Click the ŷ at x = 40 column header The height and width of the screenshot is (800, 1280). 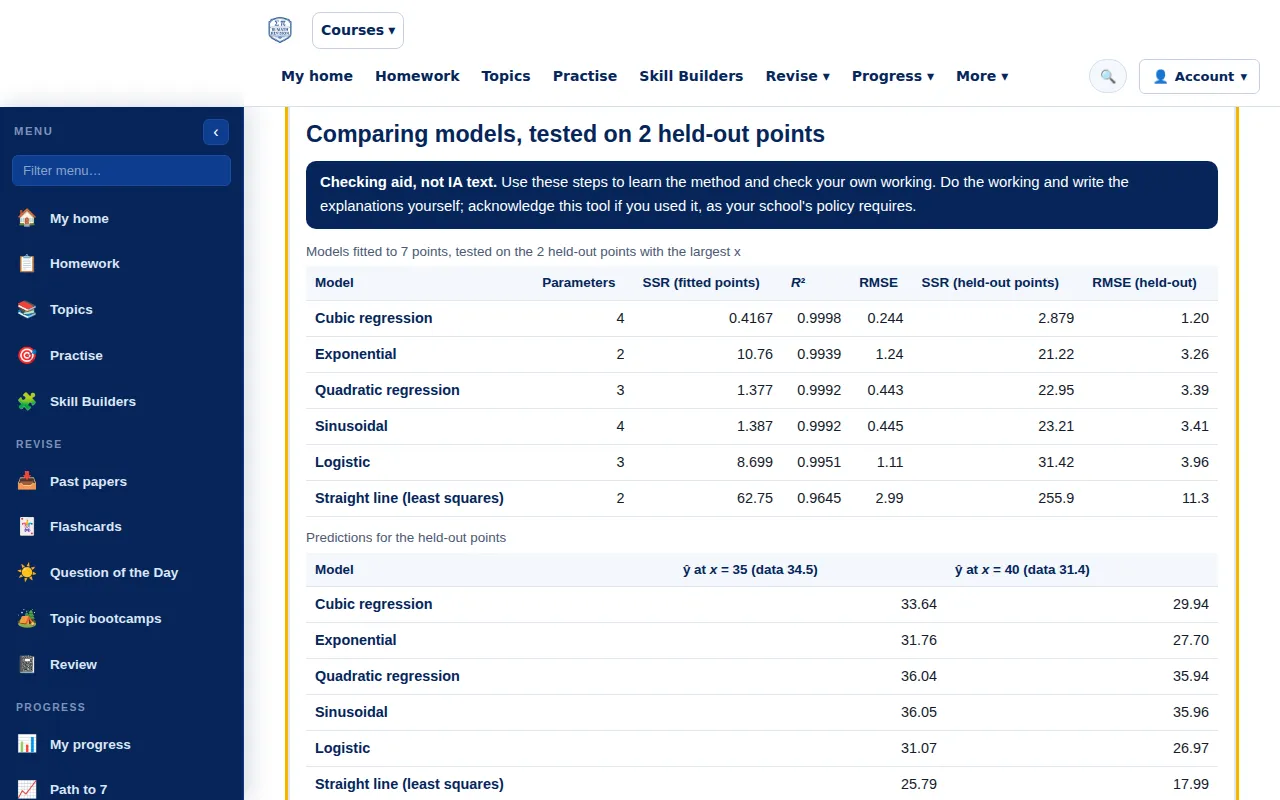click(x=1022, y=570)
